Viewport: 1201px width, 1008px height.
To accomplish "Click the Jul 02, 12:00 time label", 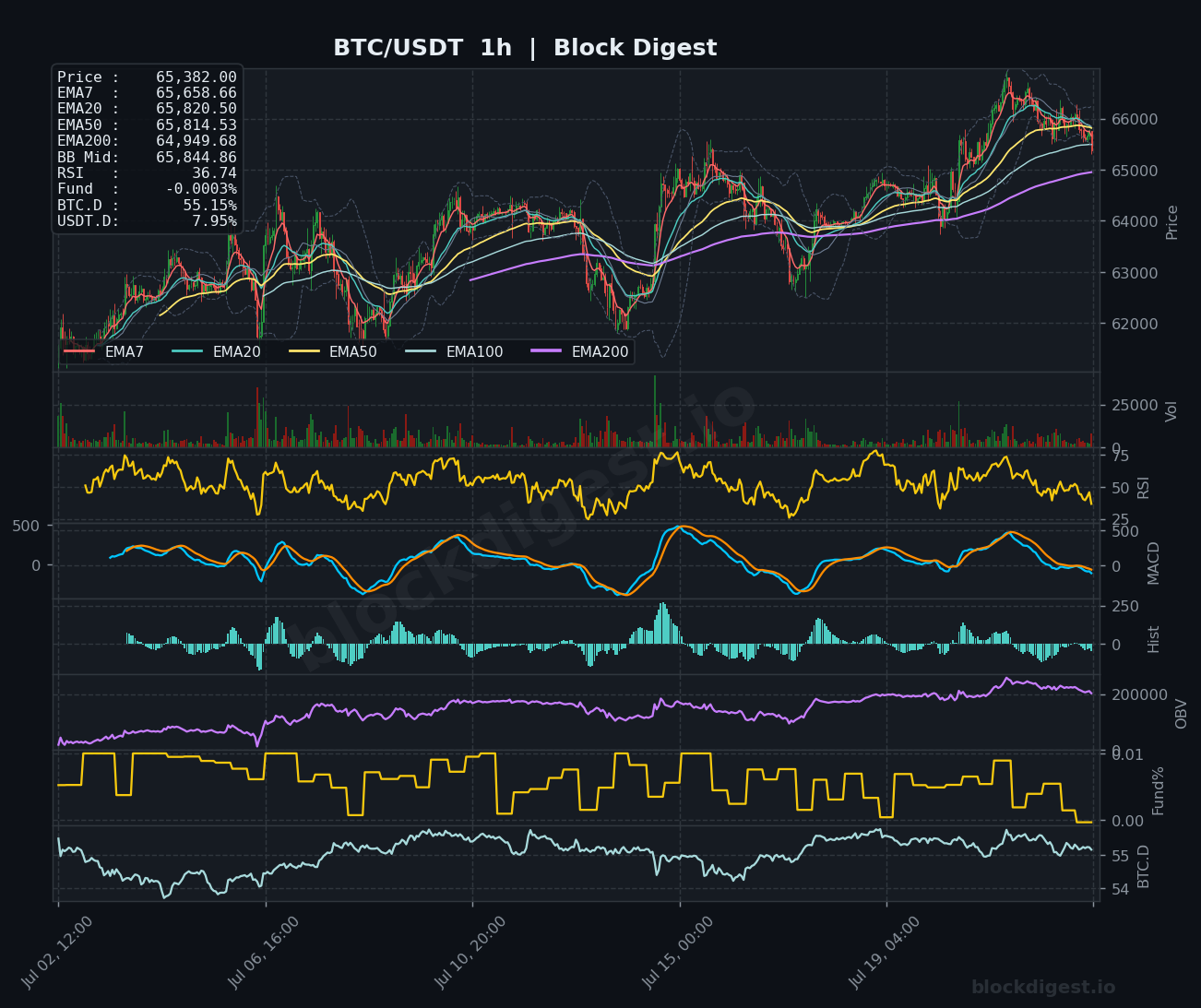I will tap(58, 953).
